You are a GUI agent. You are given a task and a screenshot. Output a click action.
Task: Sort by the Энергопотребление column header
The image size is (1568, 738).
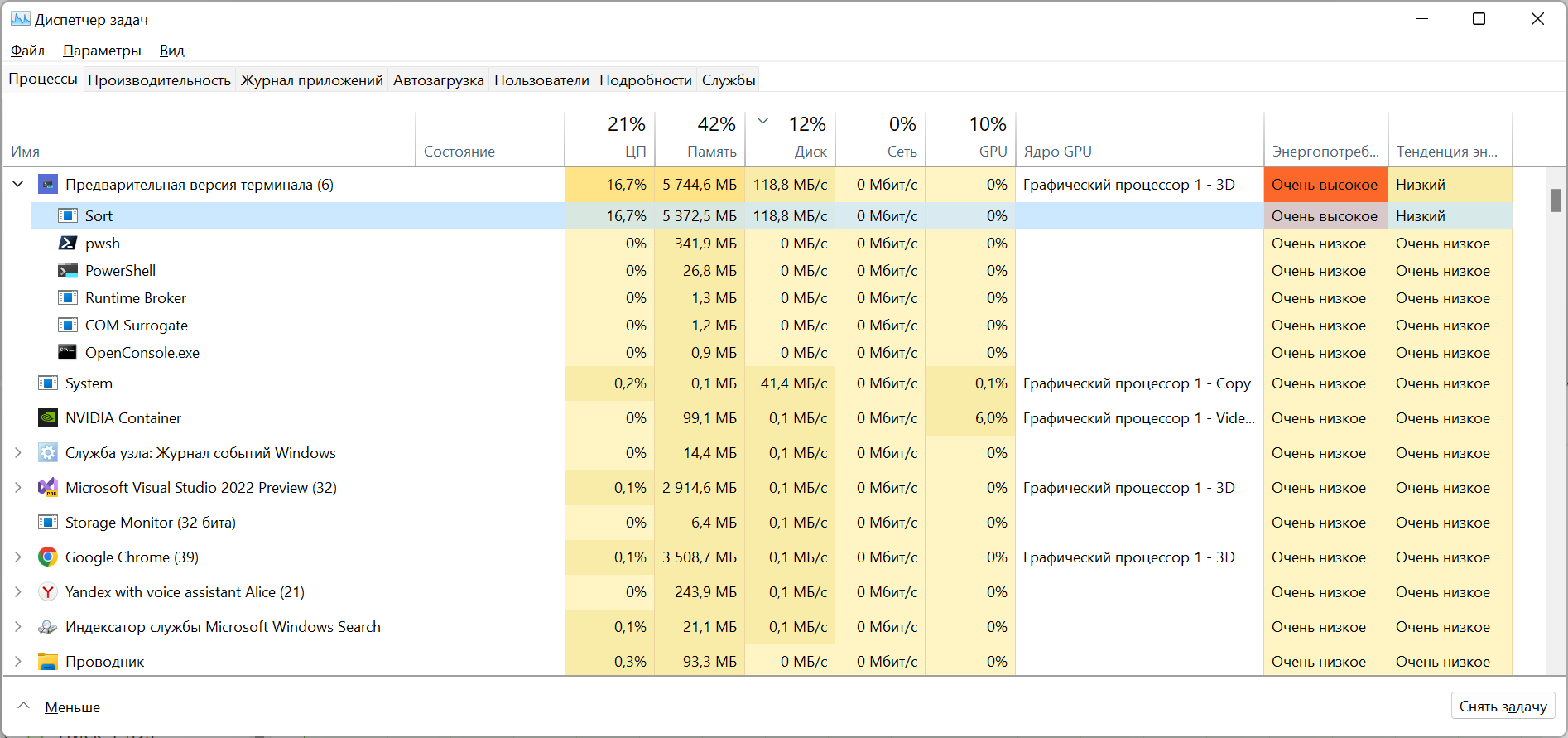(1326, 139)
